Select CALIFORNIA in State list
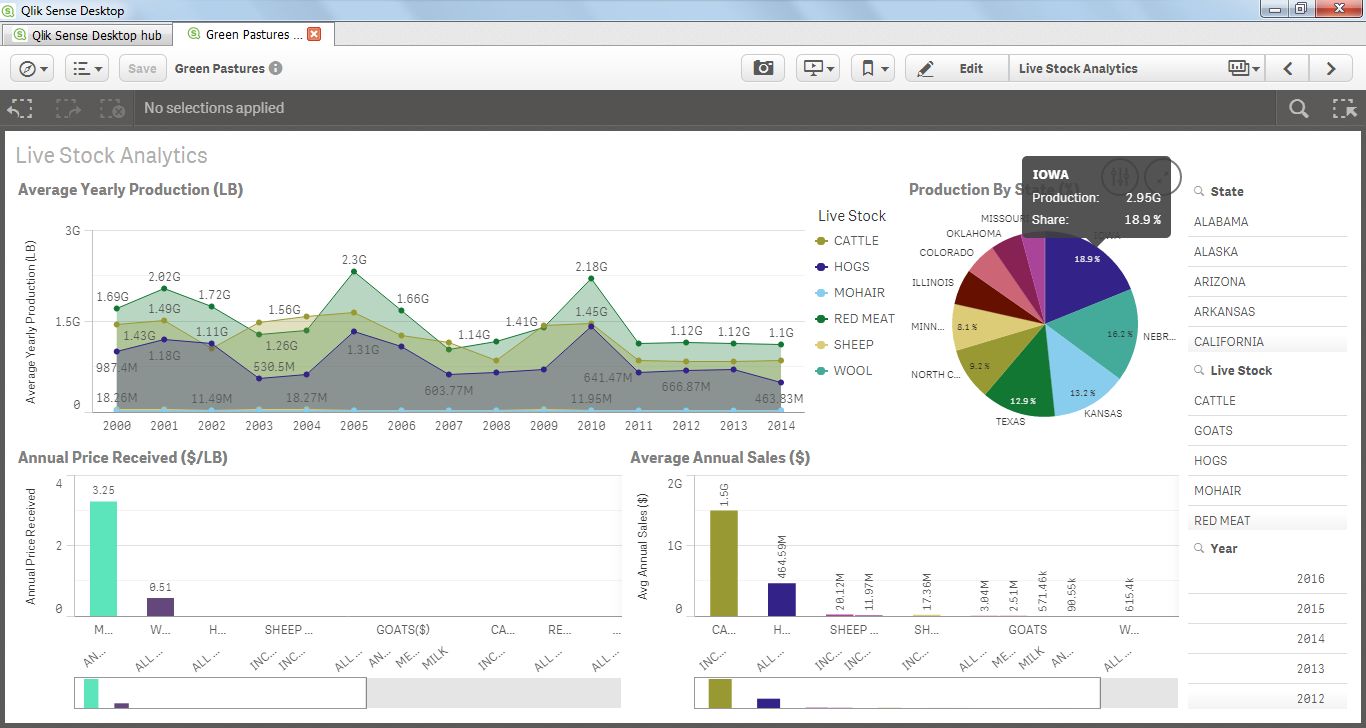The height and width of the screenshot is (728, 1366). (x=1267, y=340)
